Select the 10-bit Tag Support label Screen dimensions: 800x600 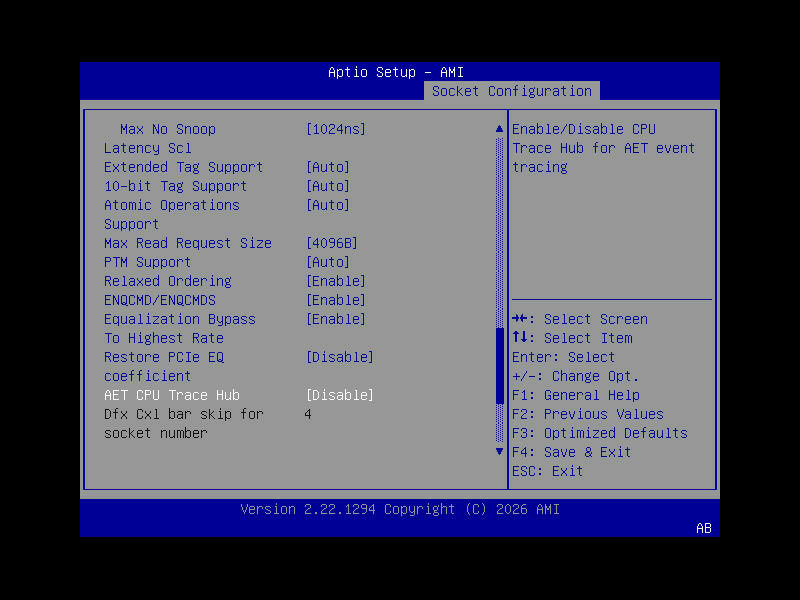coord(176,186)
